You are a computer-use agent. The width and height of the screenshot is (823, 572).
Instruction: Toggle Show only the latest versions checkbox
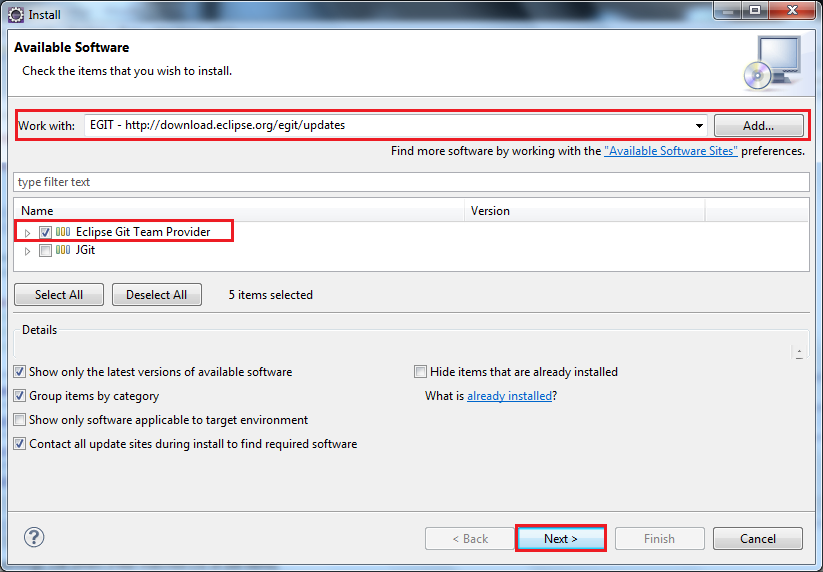(x=19, y=372)
